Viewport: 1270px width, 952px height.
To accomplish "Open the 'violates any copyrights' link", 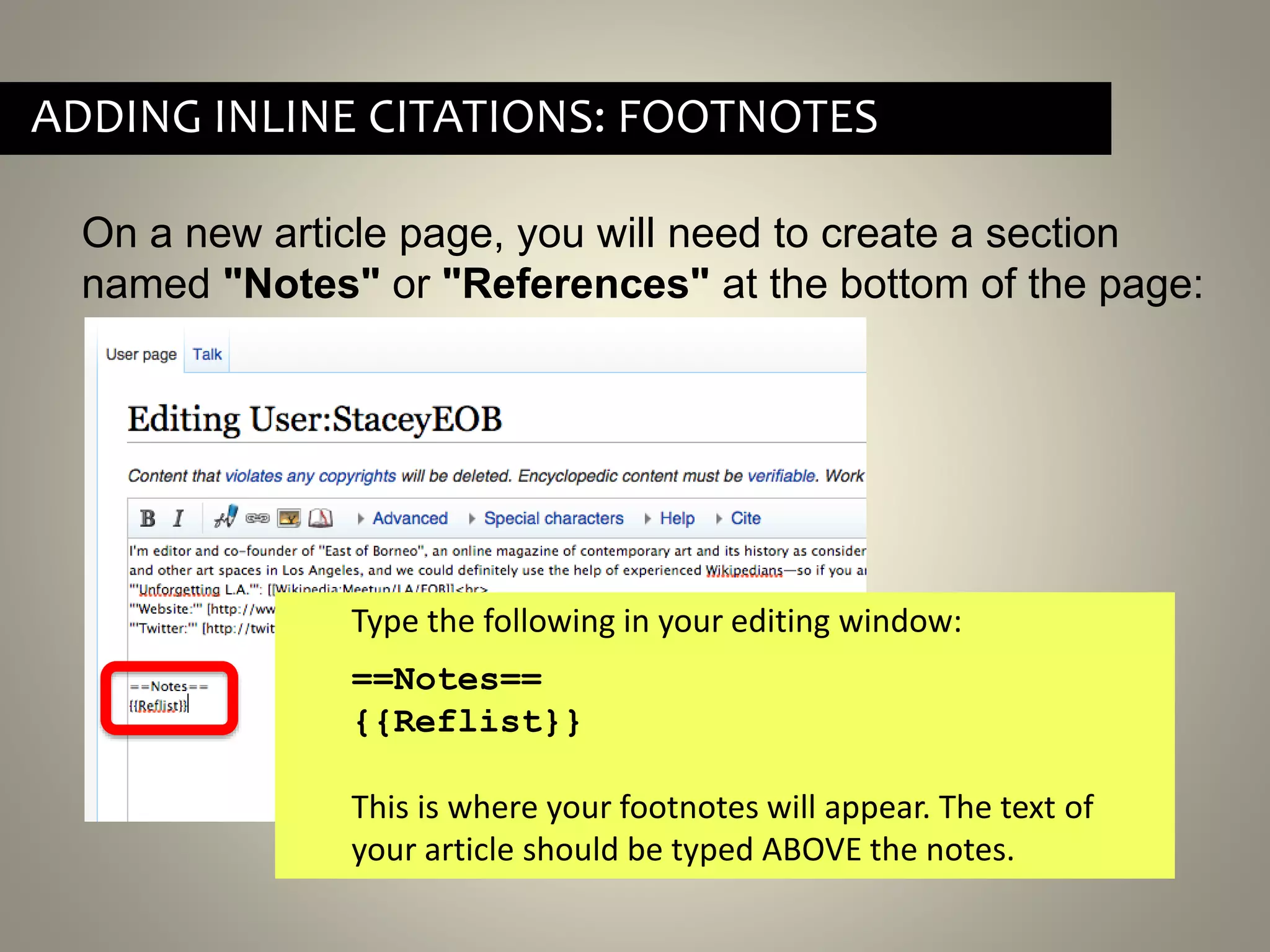I will click(311, 476).
